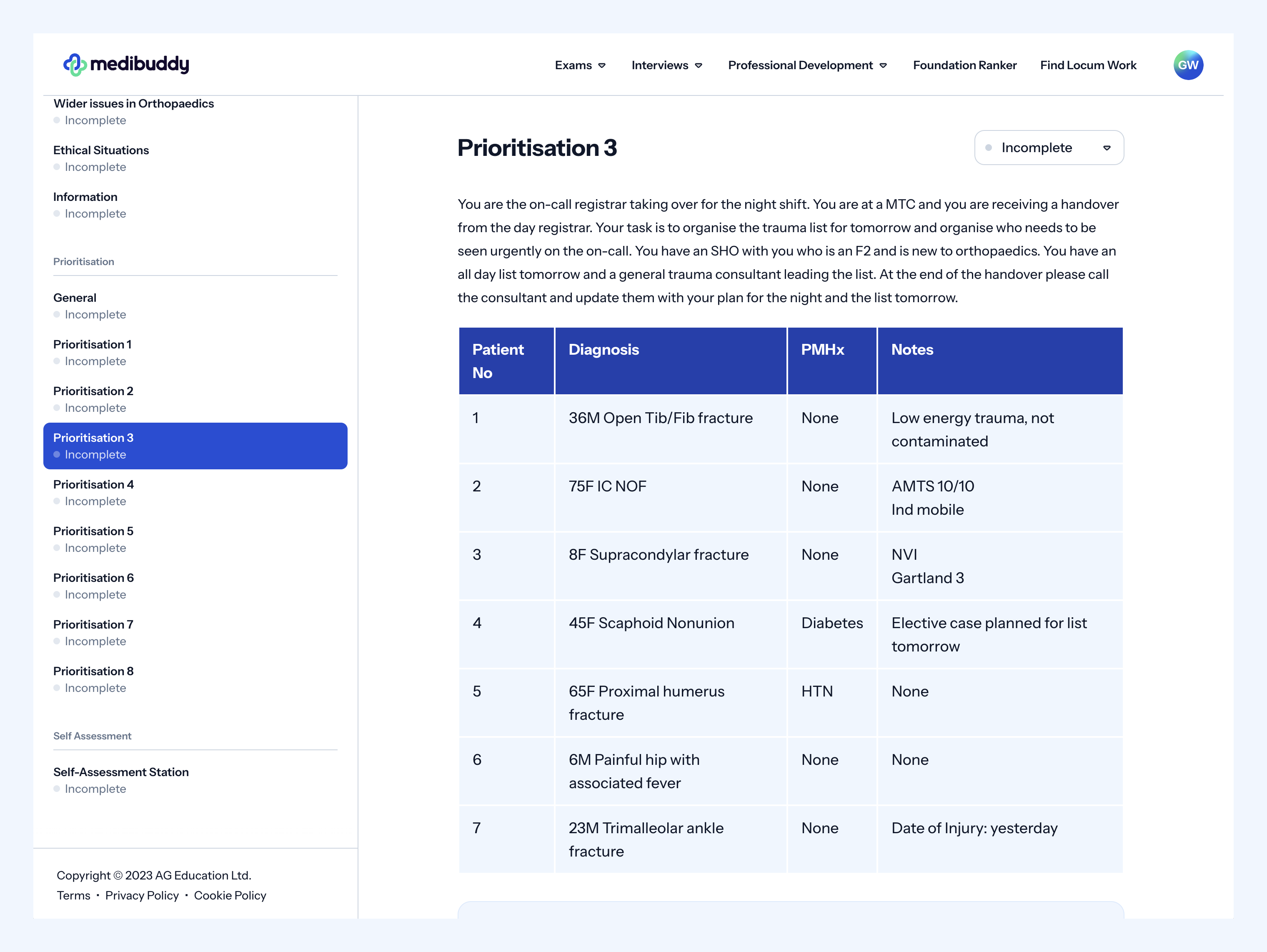The image size is (1267, 952).
Task: Click the Diabetes PMHx cell
Action: point(832,634)
